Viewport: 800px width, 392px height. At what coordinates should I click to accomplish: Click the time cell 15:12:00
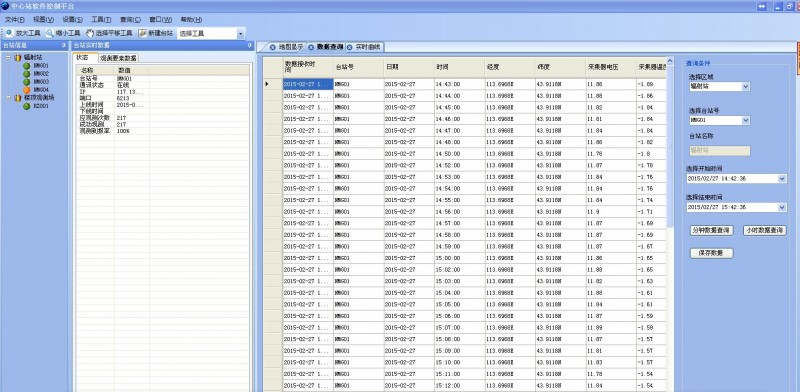[459, 386]
